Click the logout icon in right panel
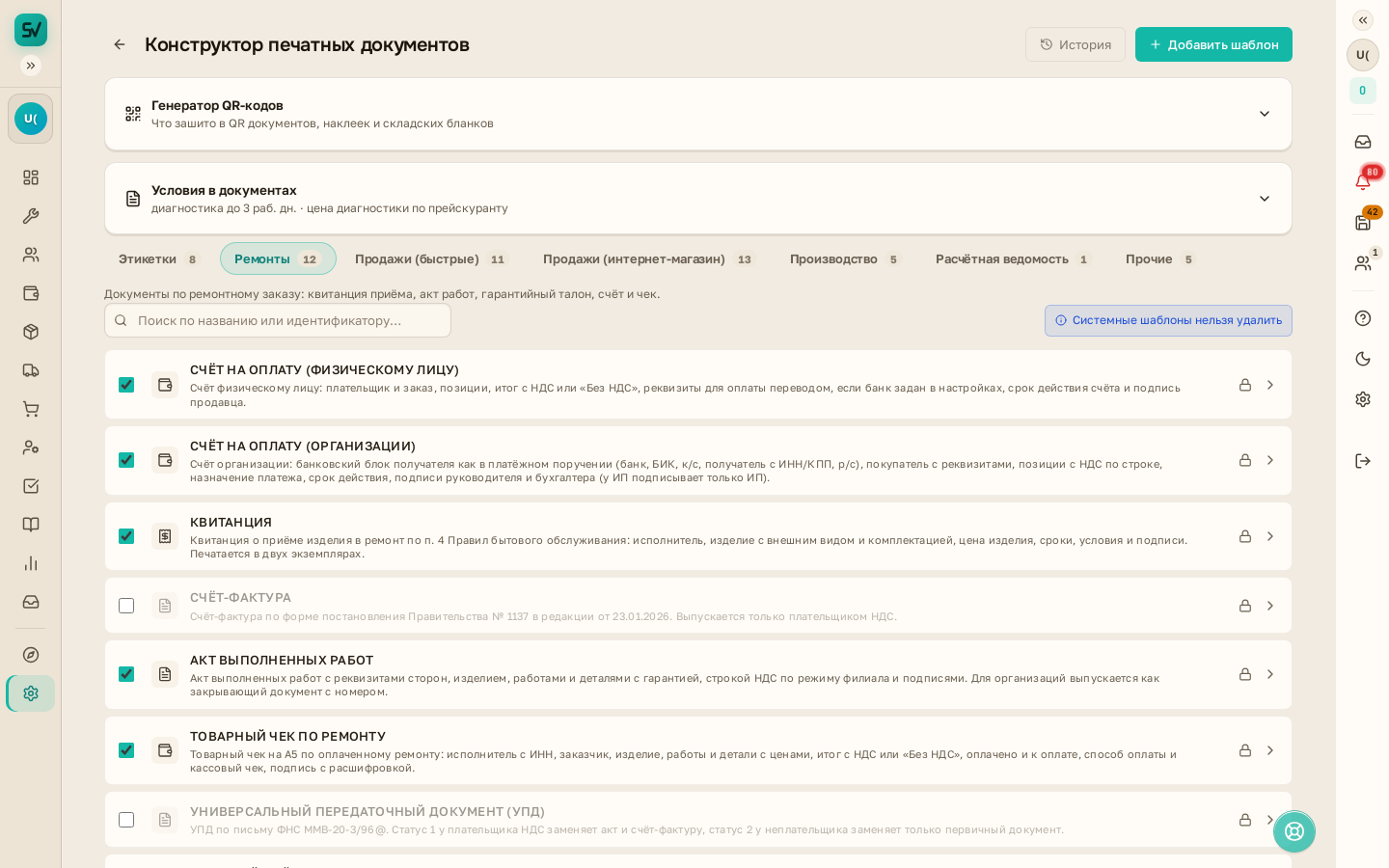This screenshot has width=1389, height=868. pyautogui.click(x=1363, y=461)
